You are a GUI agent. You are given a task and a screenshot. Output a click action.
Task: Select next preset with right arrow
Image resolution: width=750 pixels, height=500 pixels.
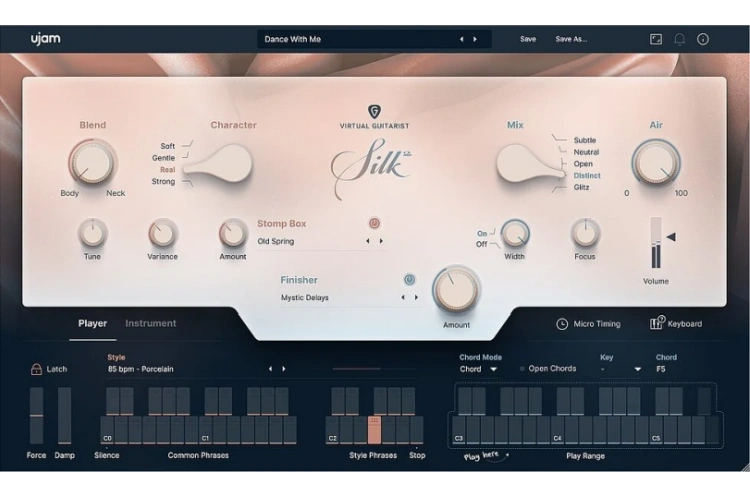[x=475, y=39]
